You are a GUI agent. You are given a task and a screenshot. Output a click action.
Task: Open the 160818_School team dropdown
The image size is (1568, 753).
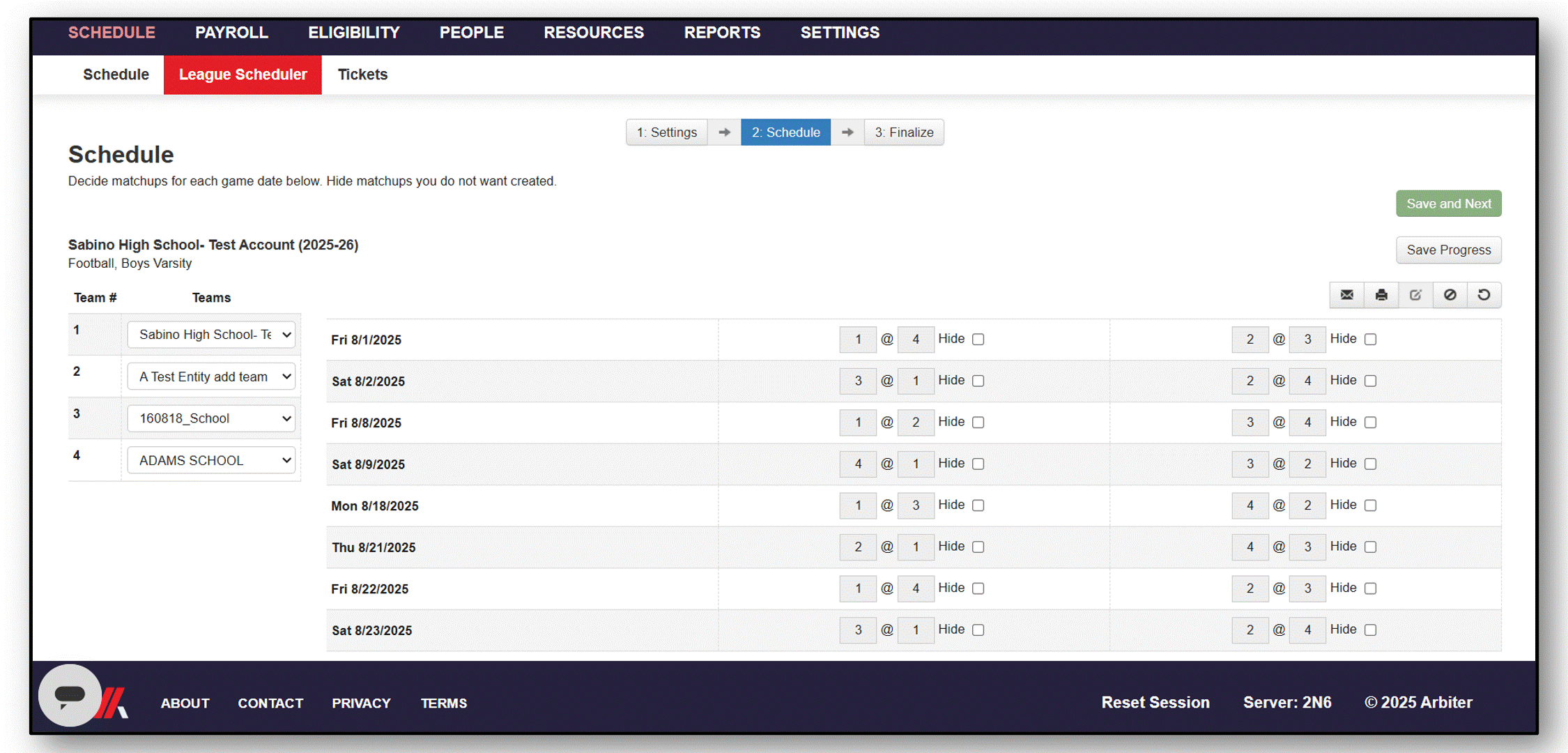(211, 418)
